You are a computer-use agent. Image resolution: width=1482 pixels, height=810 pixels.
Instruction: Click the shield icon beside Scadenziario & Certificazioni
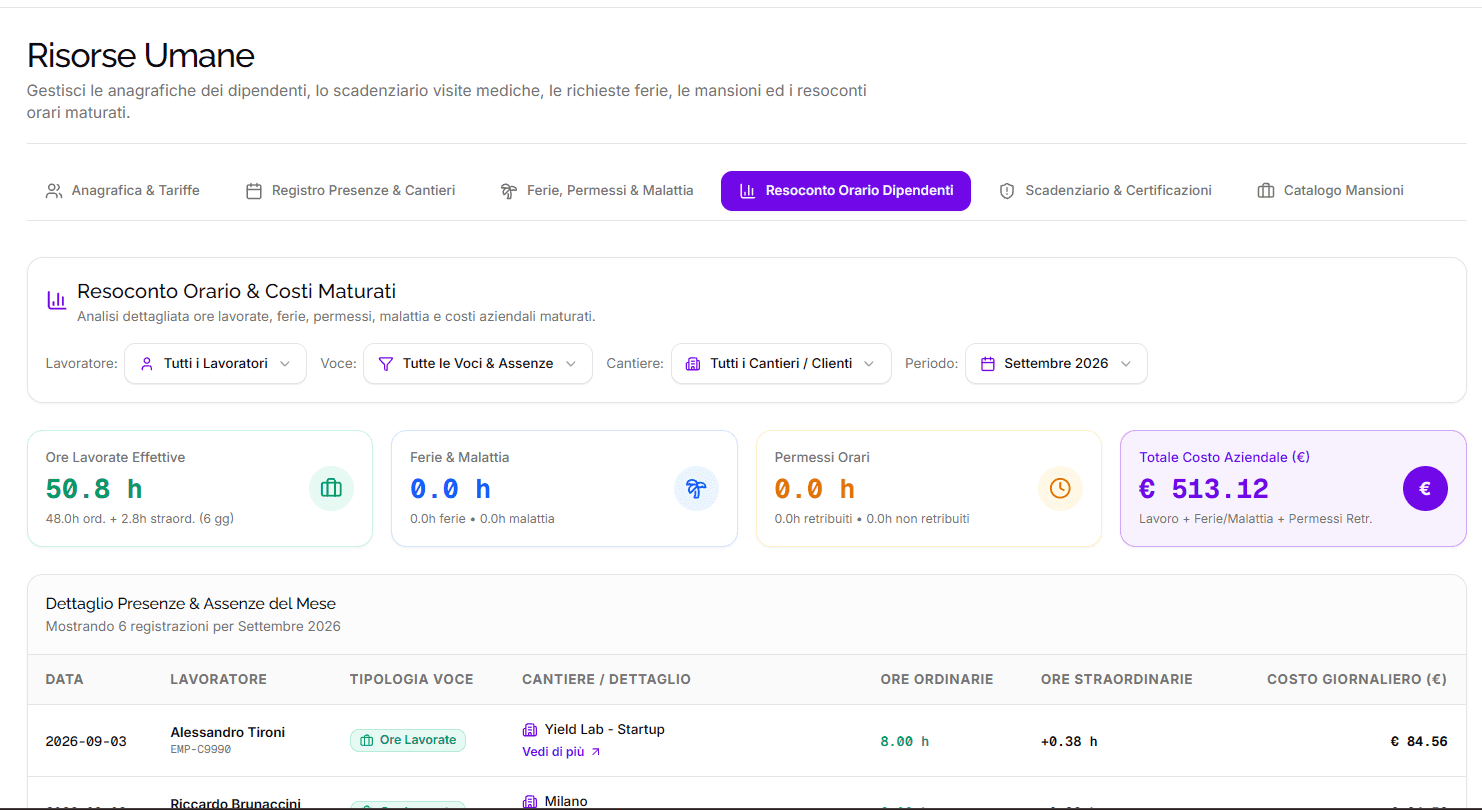click(1007, 191)
